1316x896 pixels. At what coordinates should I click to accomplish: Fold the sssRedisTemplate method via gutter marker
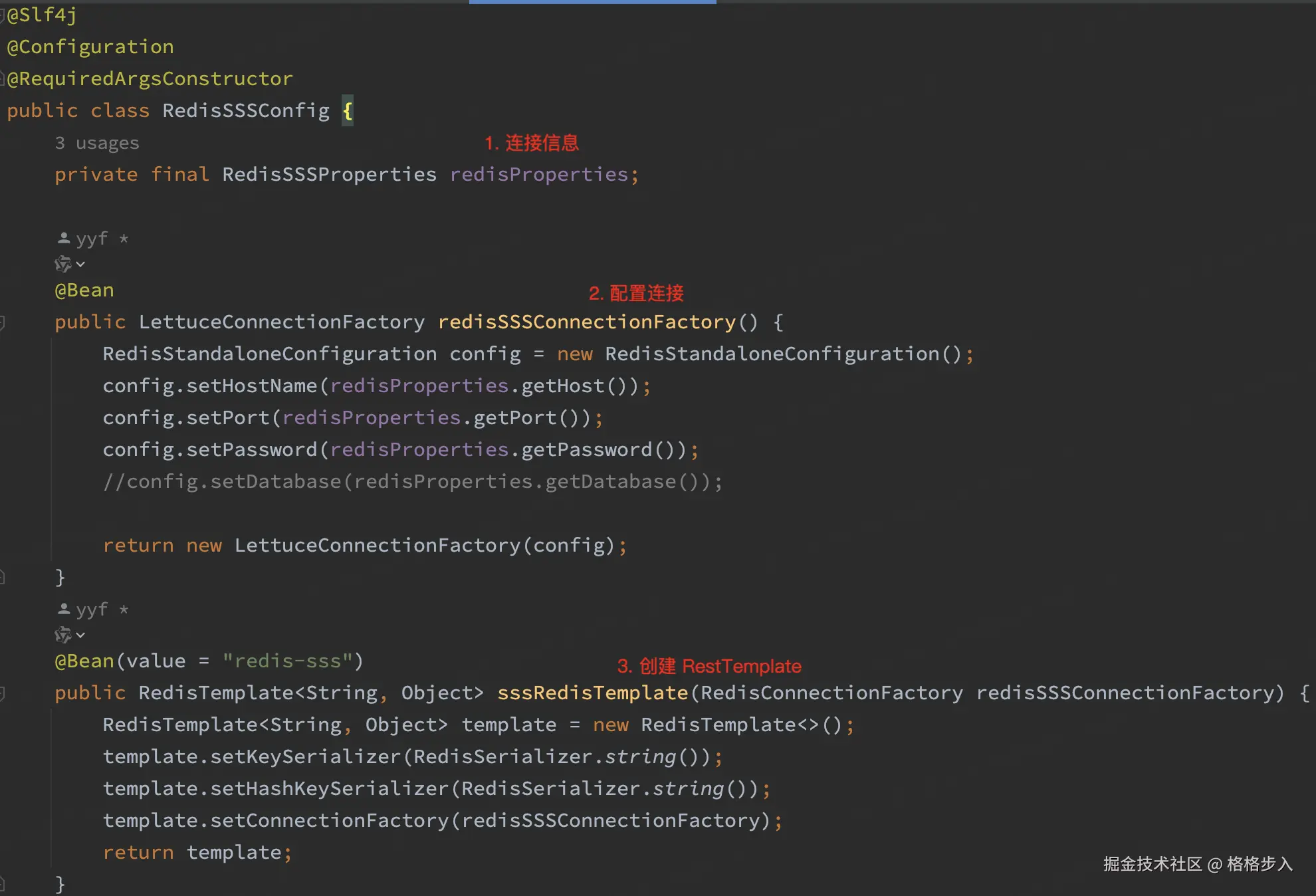pyautogui.click(x=3, y=694)
